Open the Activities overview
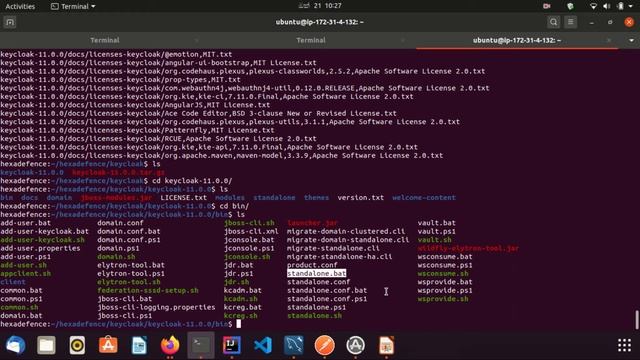This screenshot has height=360, width=640. 20,6
